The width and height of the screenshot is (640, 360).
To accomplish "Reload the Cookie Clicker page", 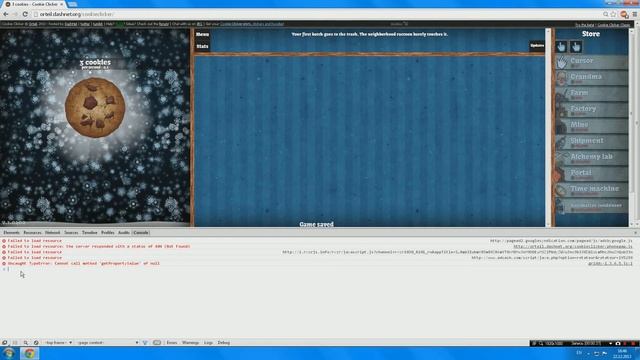I will [25, 14].
